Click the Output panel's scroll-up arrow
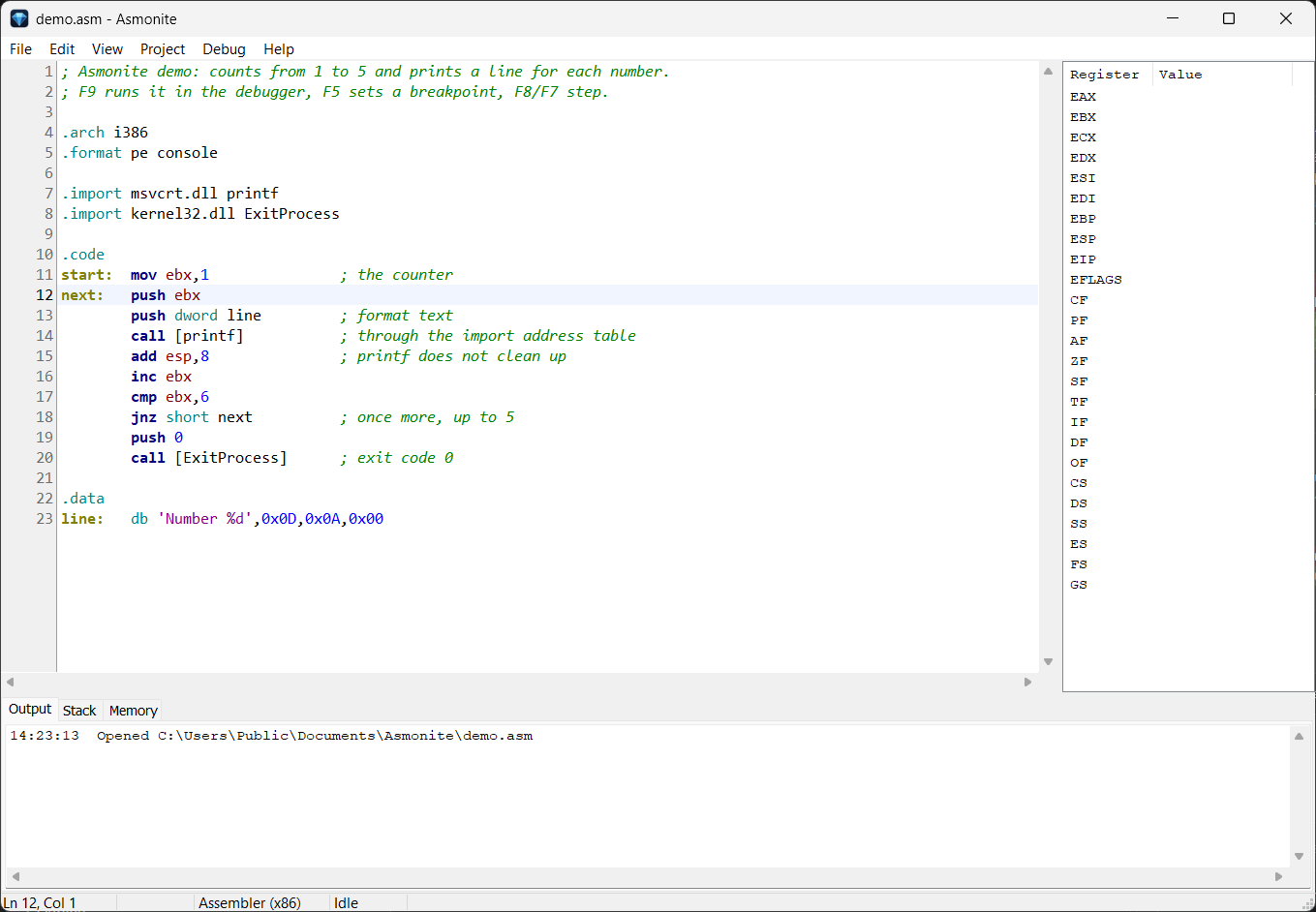 click(1300, 736)
